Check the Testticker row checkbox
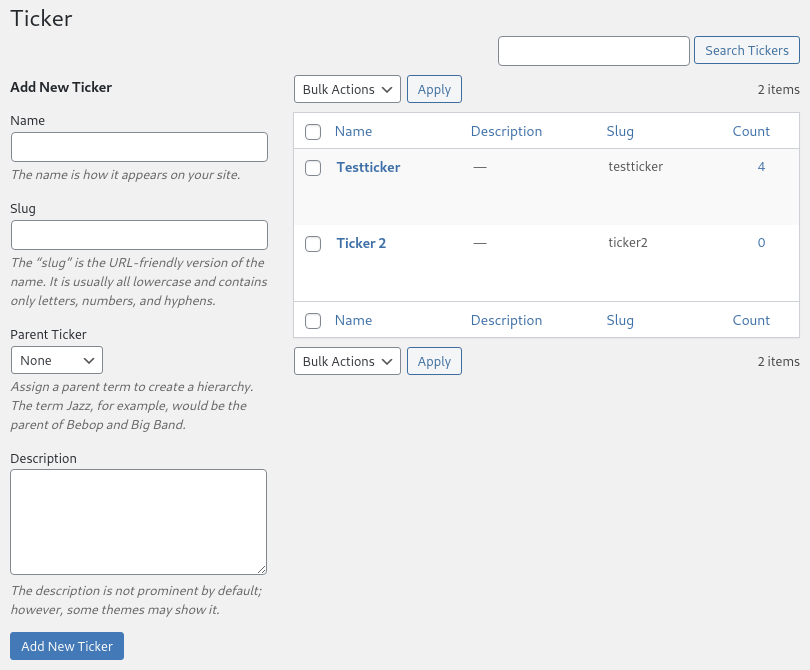 click(313, 168)
